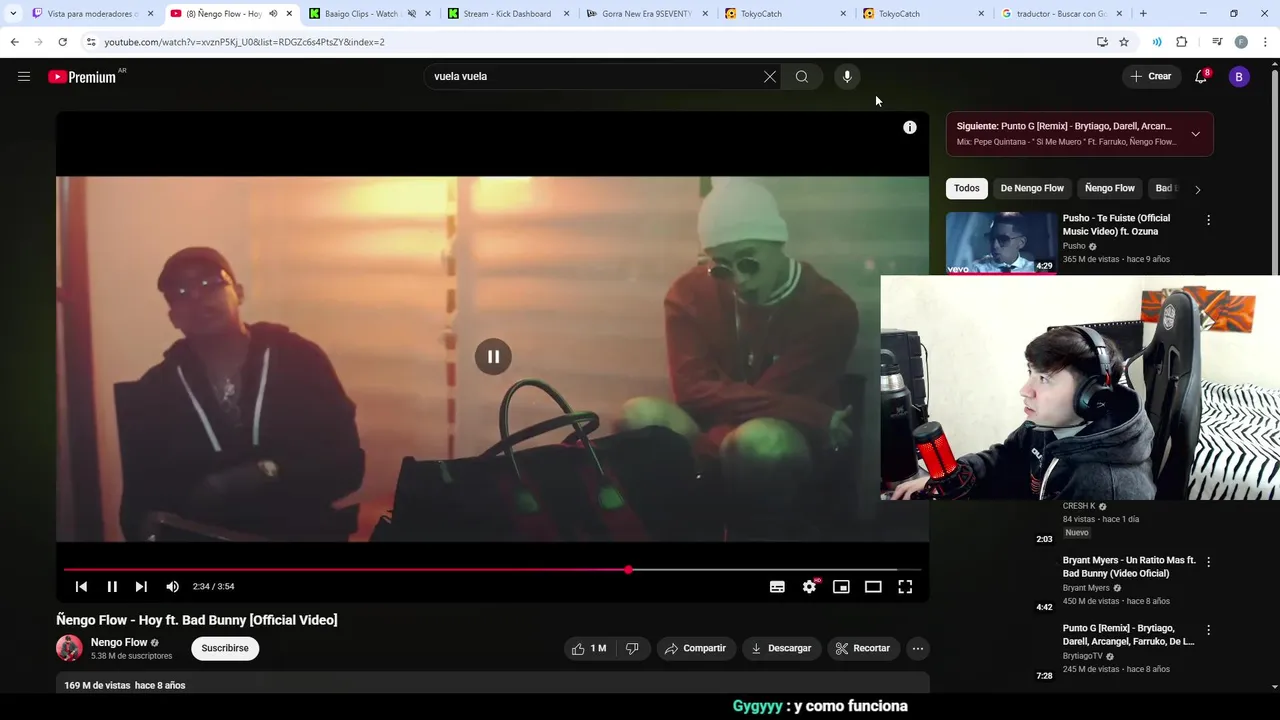This screenshot has height=720, width=1280.
Task: Open Ñengo Flow channel name link
Action: 119,642
